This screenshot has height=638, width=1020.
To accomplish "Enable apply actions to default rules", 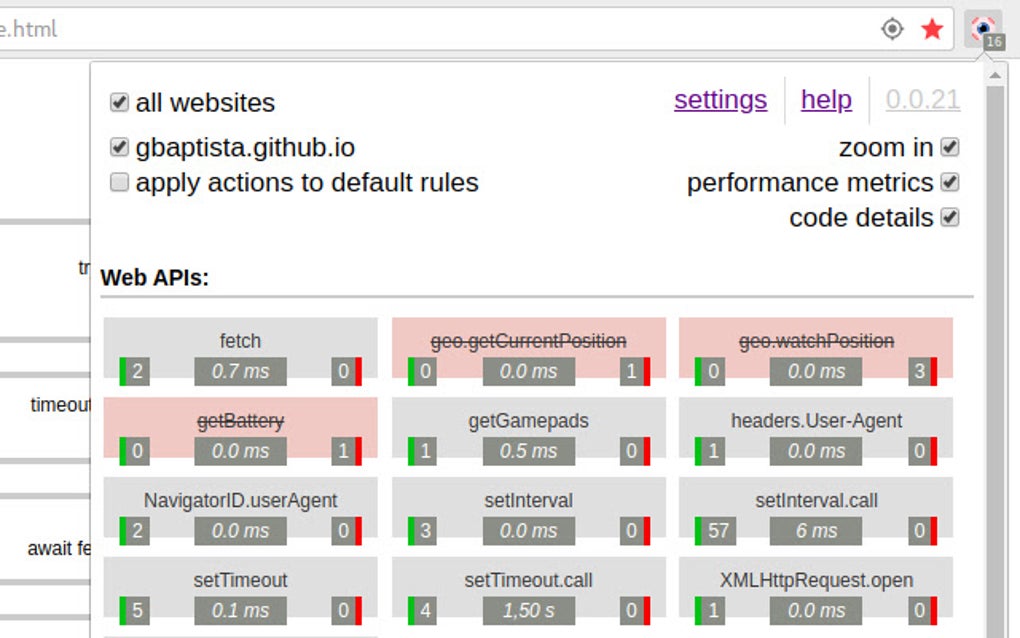I will (119, 182).
